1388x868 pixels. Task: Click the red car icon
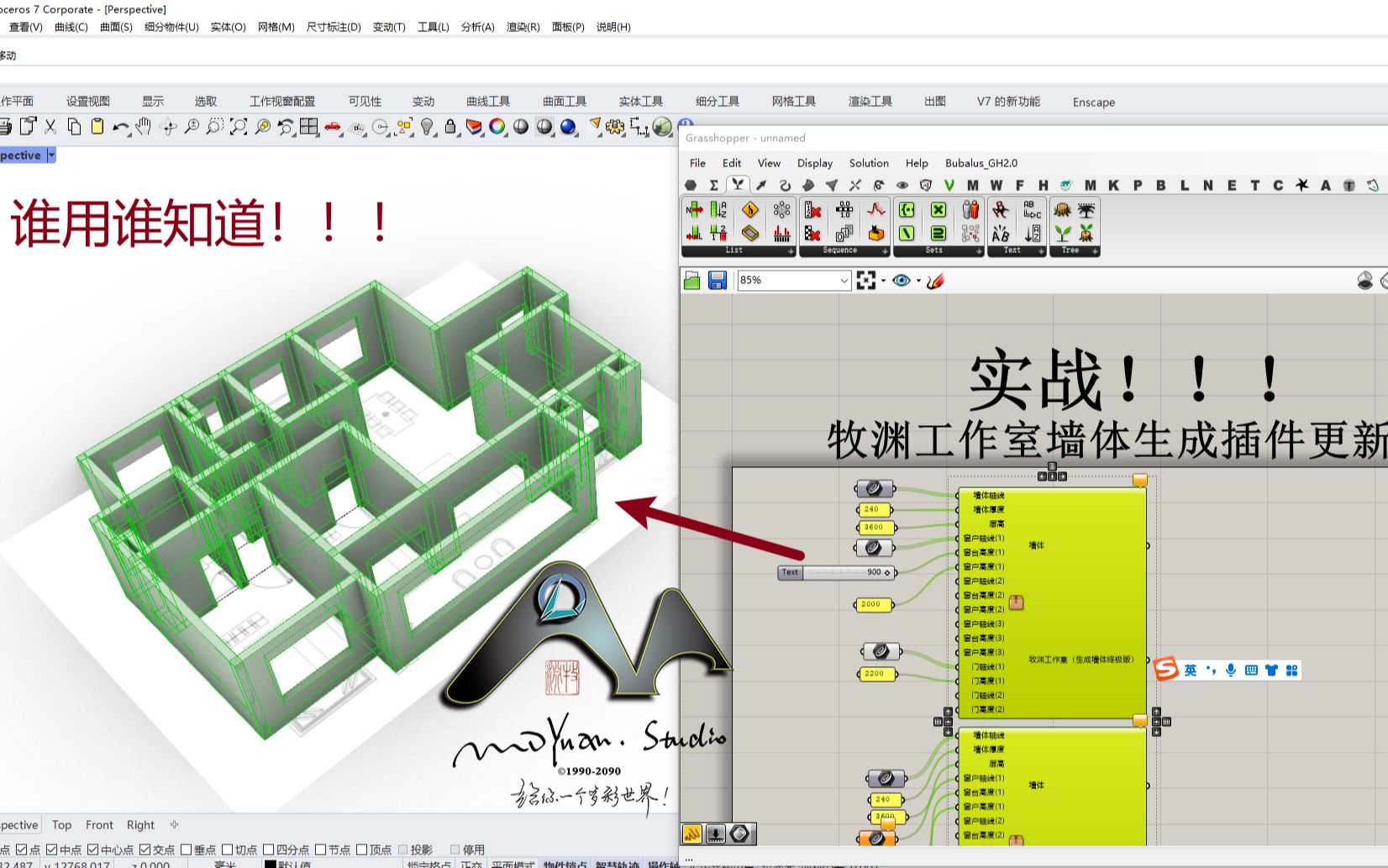pos(333,127)
